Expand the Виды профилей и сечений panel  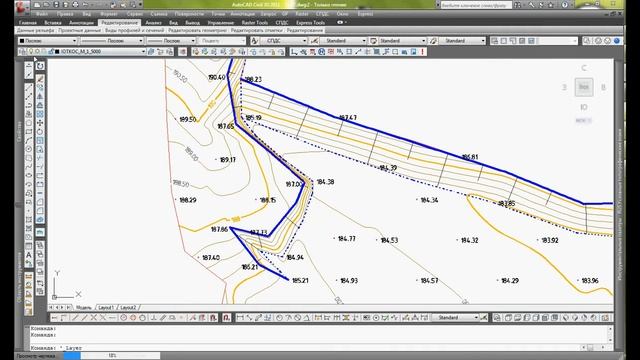tap(134, 31)
